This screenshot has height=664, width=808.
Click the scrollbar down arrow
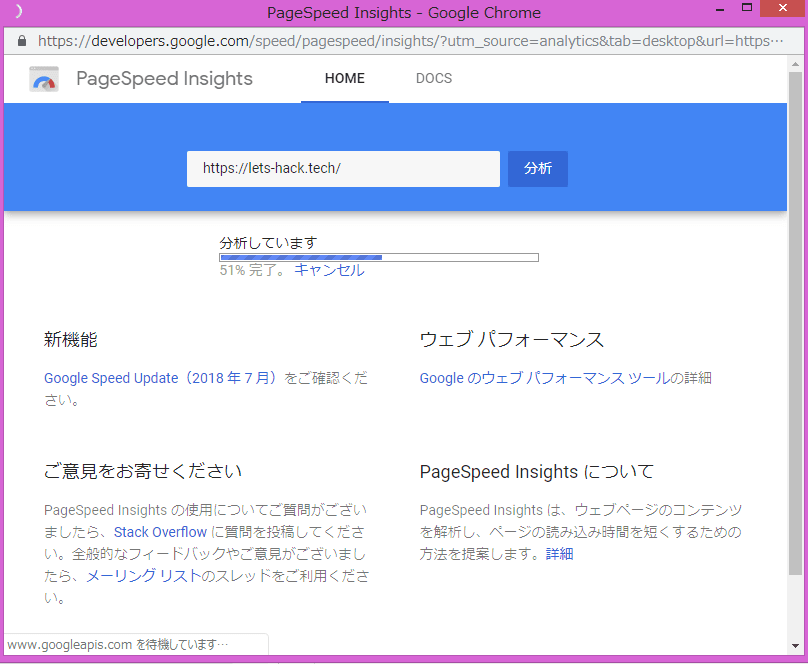[x=795, y=645]
